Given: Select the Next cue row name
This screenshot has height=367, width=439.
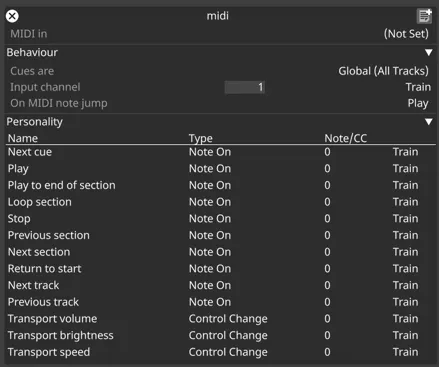Looking at the screenshot, I should coord(30,152).
